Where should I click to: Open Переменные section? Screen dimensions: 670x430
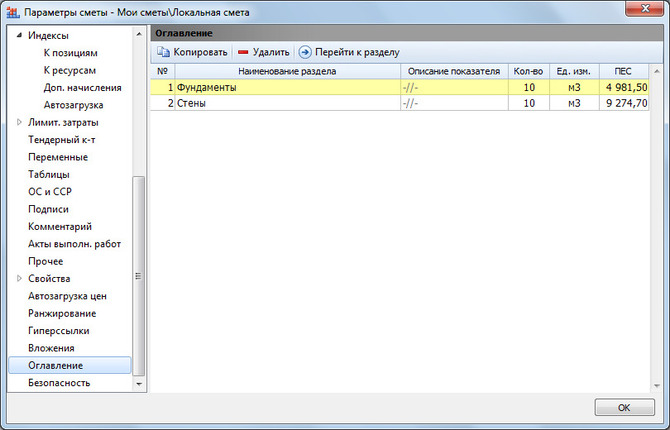click(x=58, y=157)
